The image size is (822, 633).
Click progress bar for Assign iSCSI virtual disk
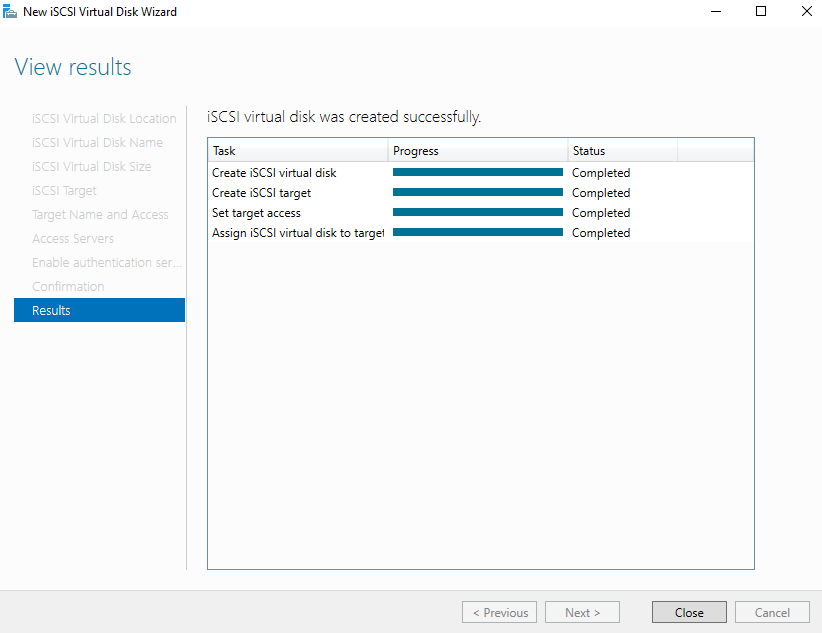pyautogui.click(x=478, y=232)
